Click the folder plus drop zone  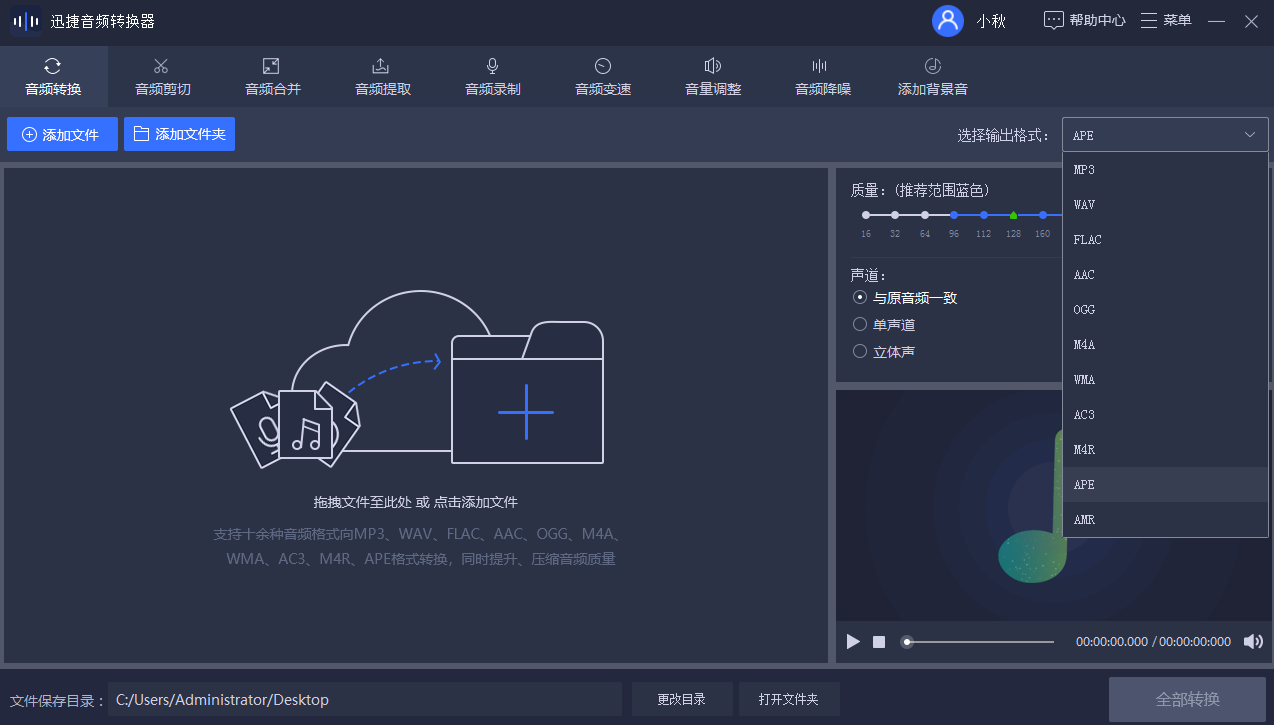pyautogui.click(x=527, y=393)
